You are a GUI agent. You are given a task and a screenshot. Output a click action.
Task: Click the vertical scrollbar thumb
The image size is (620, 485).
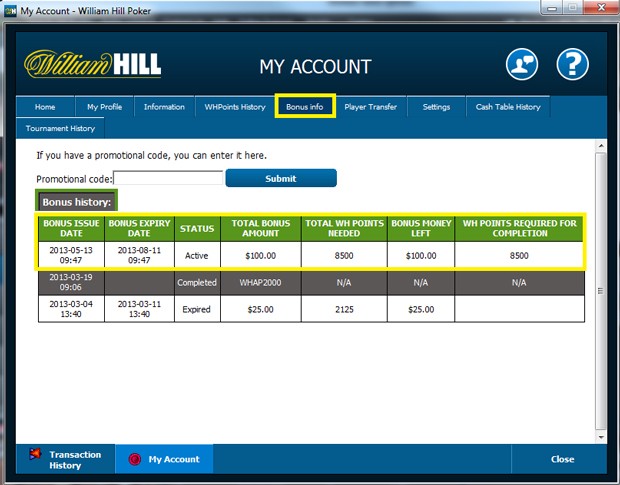pyautogui.click(x=601, y=291)
